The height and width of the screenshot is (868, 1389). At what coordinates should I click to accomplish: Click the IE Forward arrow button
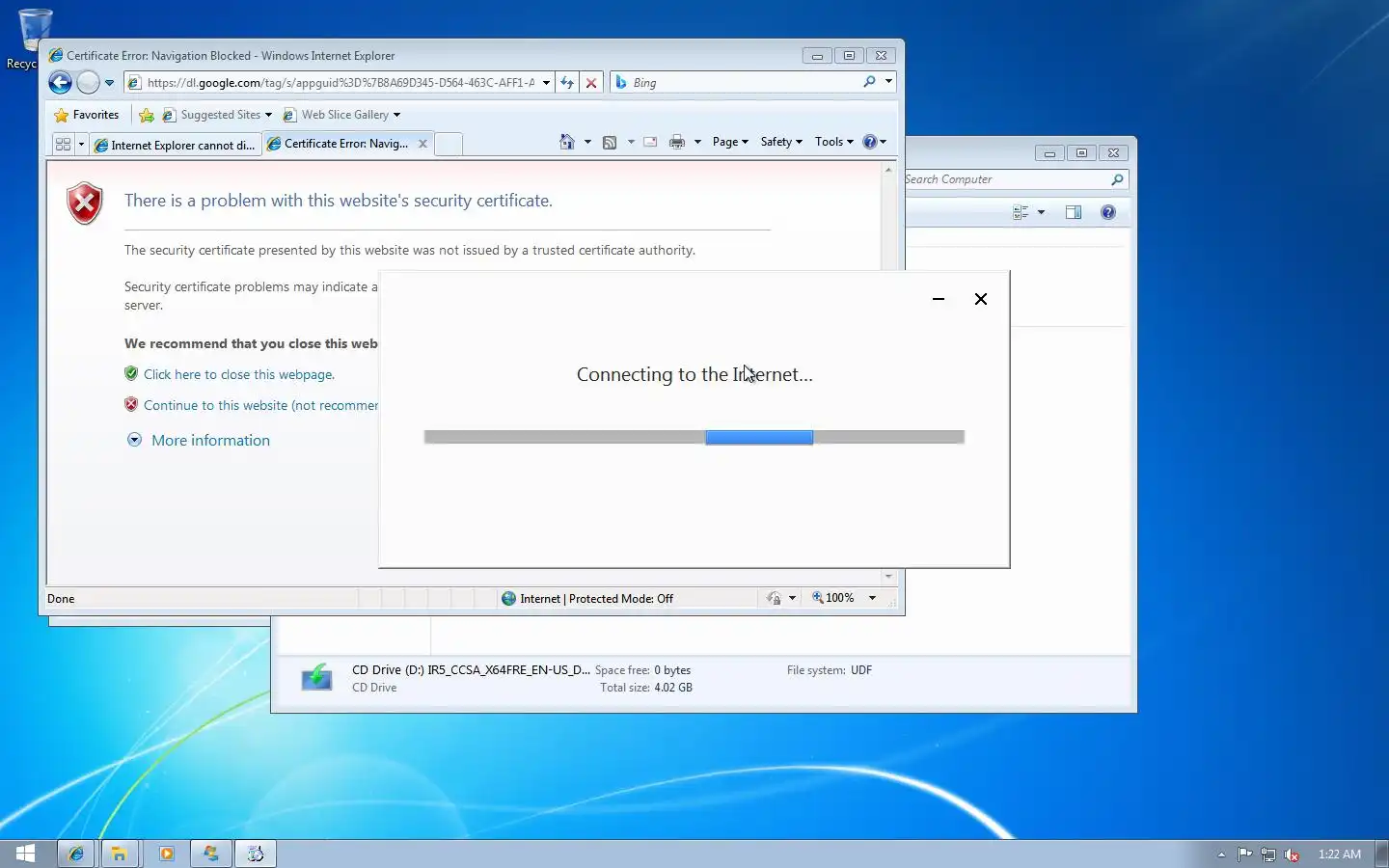point(88,83)
